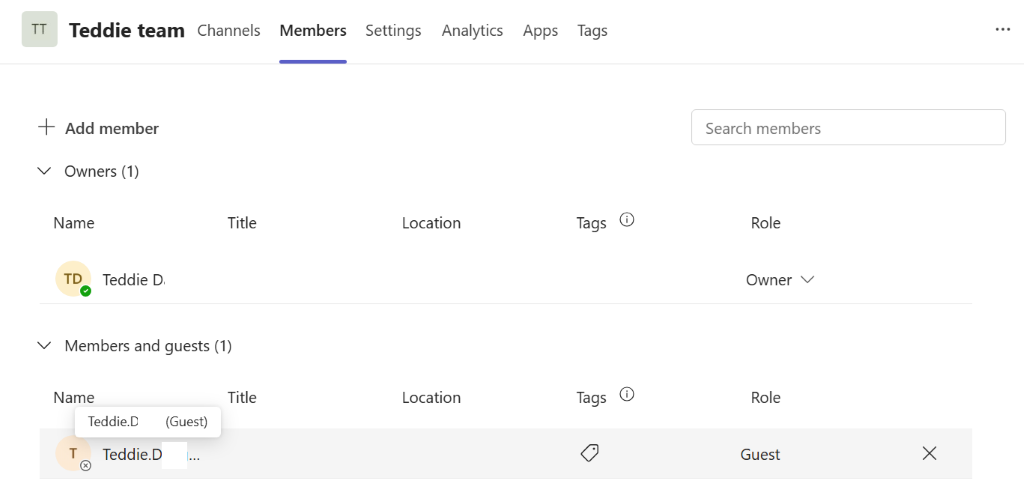The height and width of the screenshot is (490, 1024).
Task: Collapse the Members and guests section
Action: 44,346
